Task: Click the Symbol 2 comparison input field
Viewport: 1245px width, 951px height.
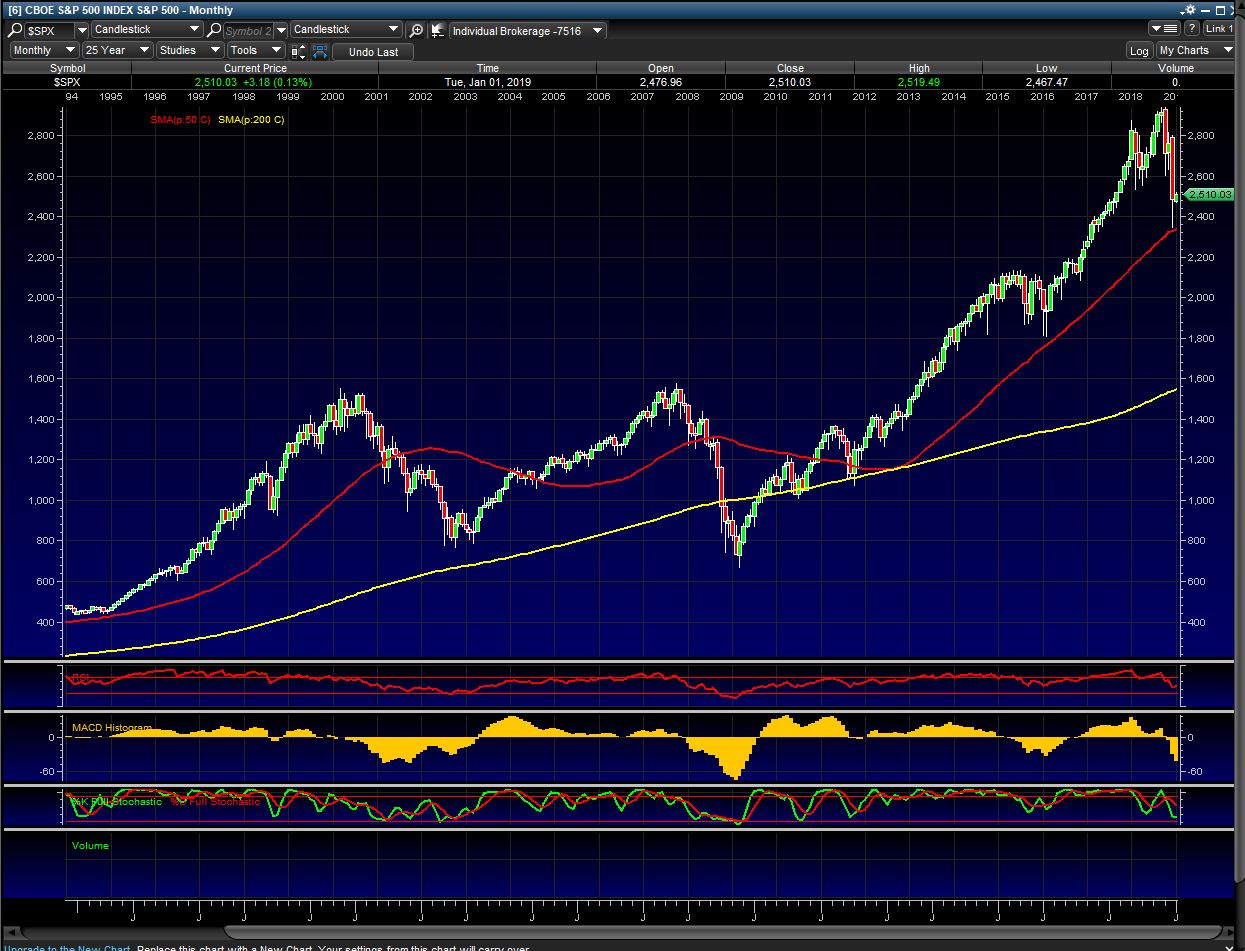Action: [248, 31]
